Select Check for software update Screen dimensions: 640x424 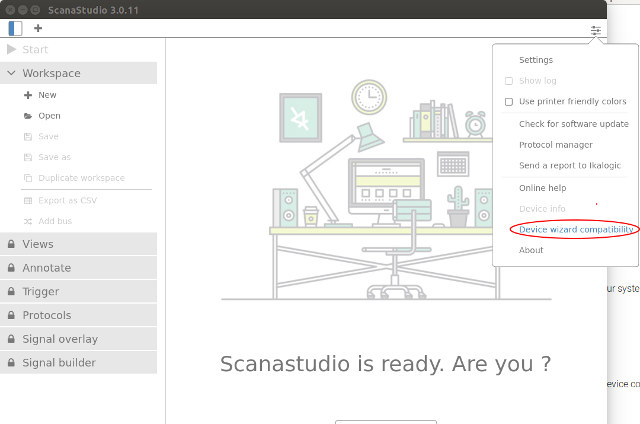pyautogui.click(x=573, y=124)
